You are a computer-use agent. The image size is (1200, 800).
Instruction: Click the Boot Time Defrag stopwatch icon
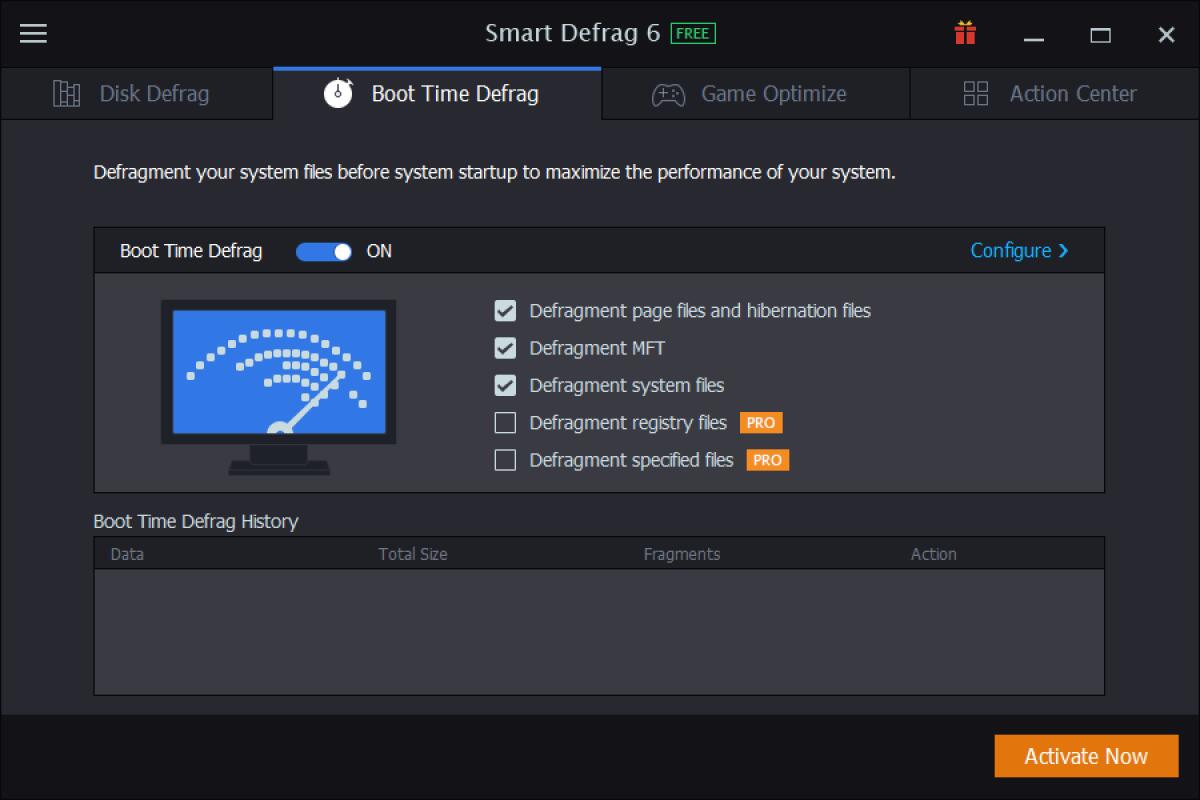[336, 93]
